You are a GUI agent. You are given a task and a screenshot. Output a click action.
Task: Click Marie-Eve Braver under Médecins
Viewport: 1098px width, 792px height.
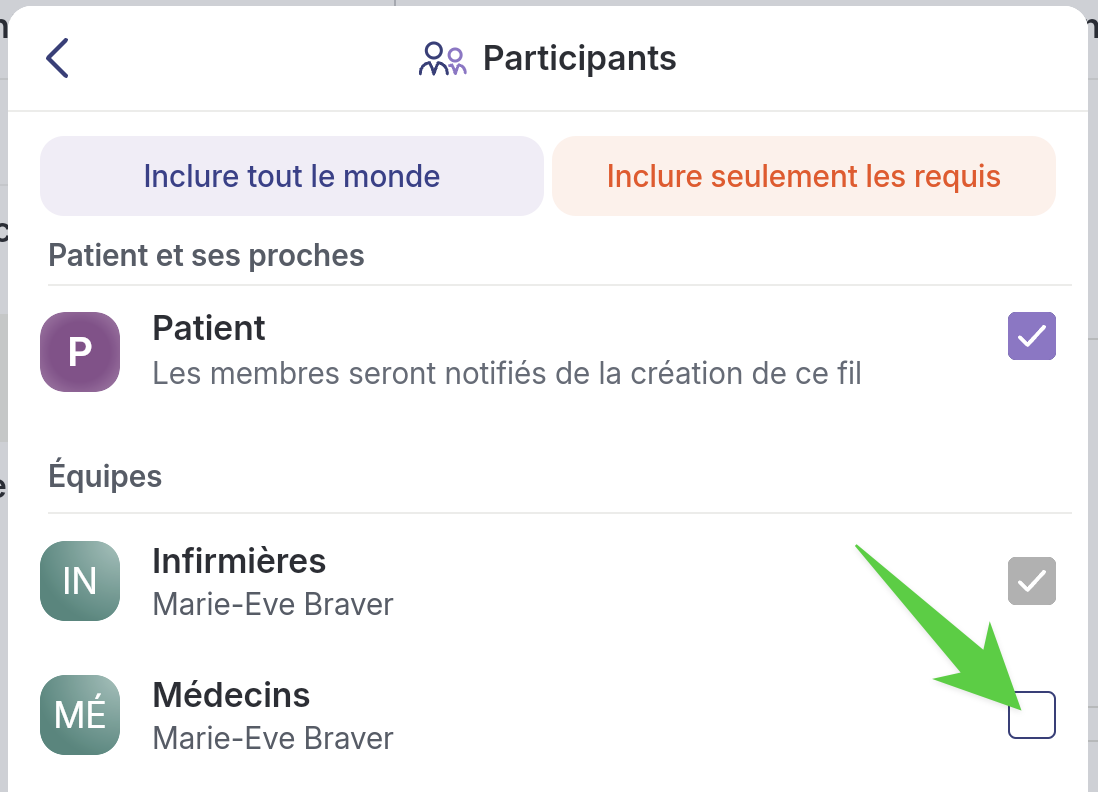[x=273, y=739]
